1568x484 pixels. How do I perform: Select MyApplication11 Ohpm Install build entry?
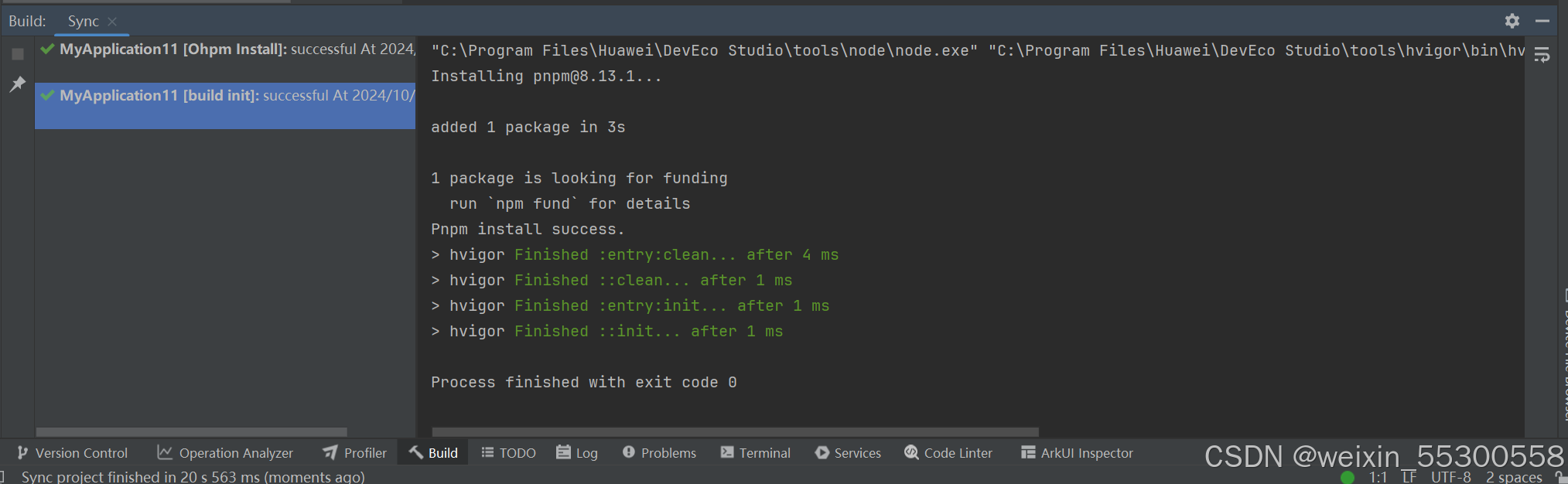coord(225,49)
